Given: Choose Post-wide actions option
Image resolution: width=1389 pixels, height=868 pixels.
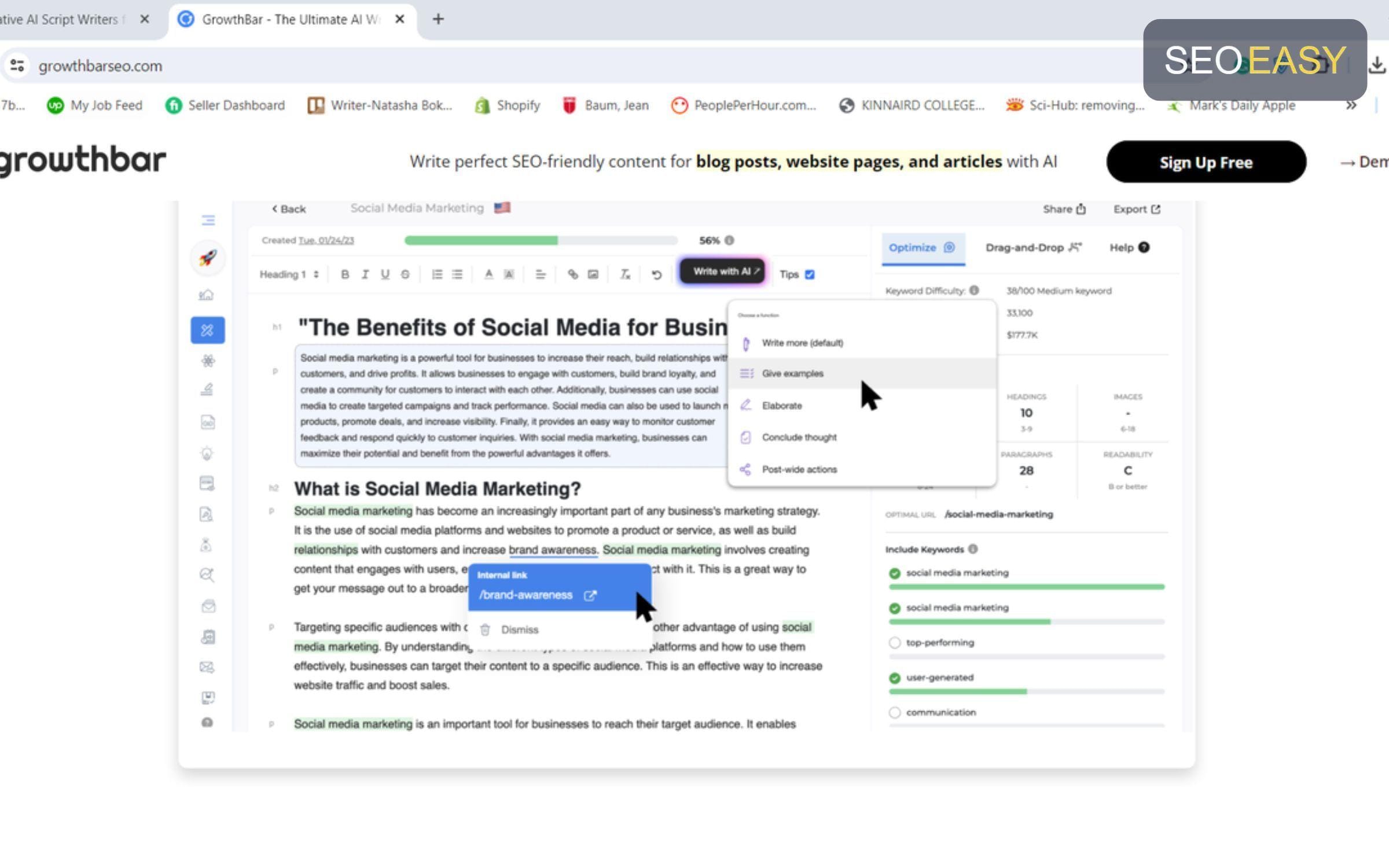Looking at the screenshot, I should (x=862, y=469).
